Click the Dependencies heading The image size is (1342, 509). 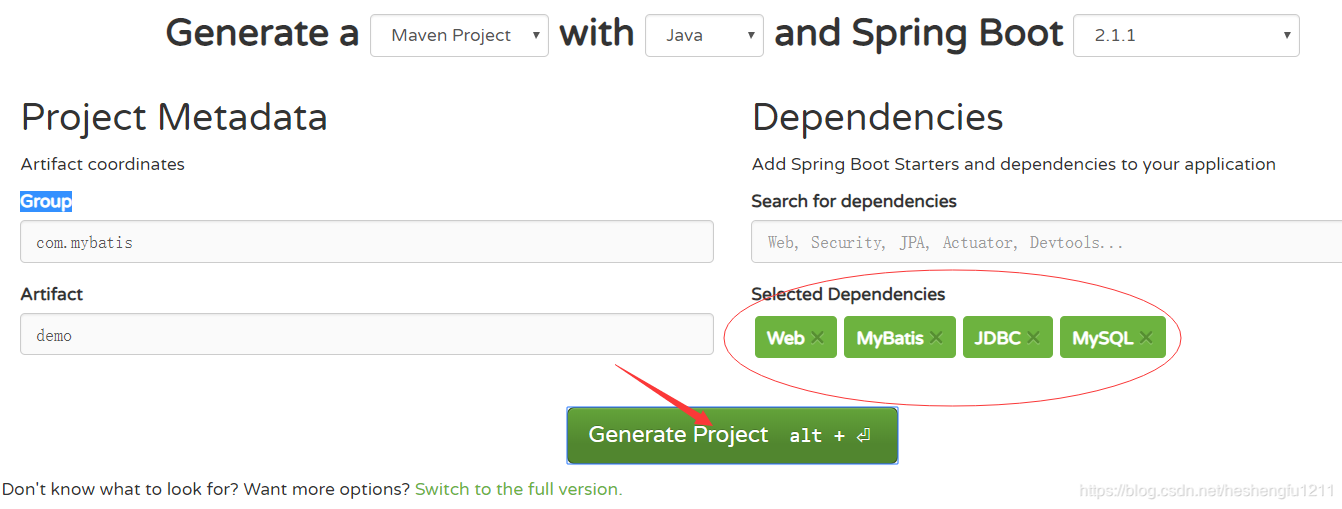tap(878, 117)
